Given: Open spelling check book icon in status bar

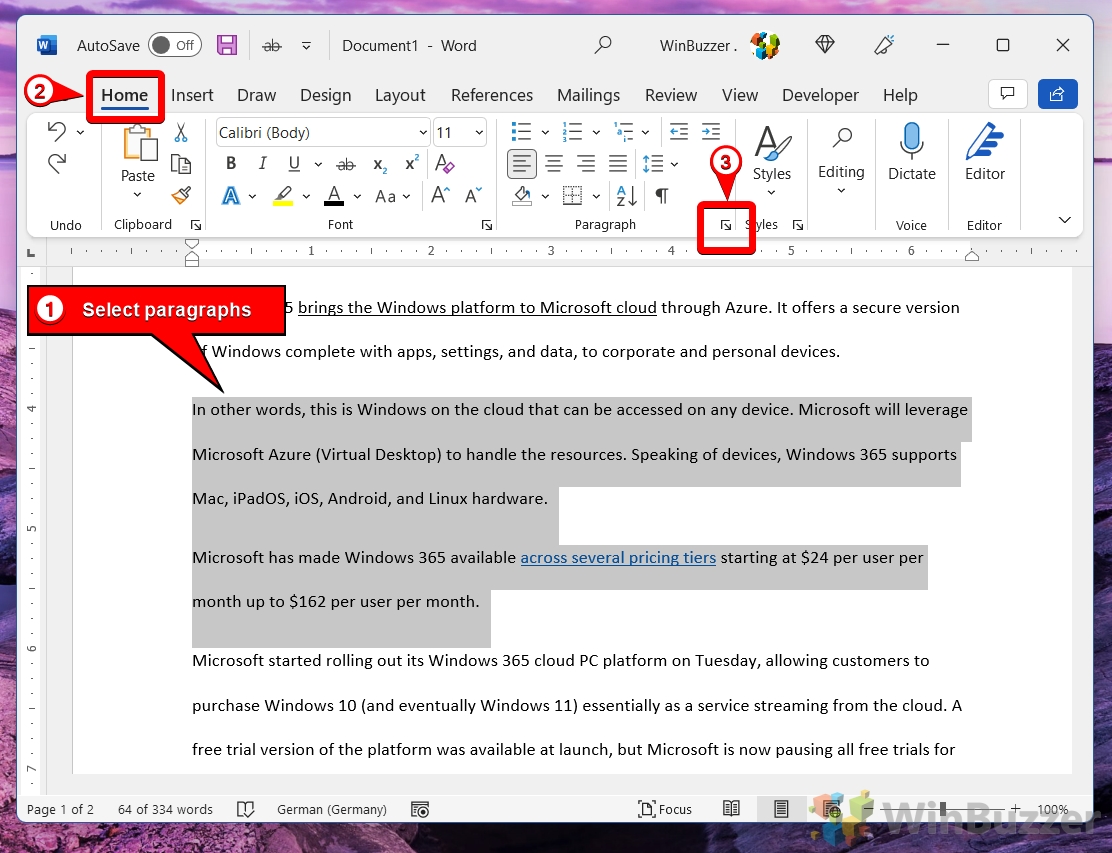Looking at the screenshot, I should pyautogui.click(x=245, y=809).
